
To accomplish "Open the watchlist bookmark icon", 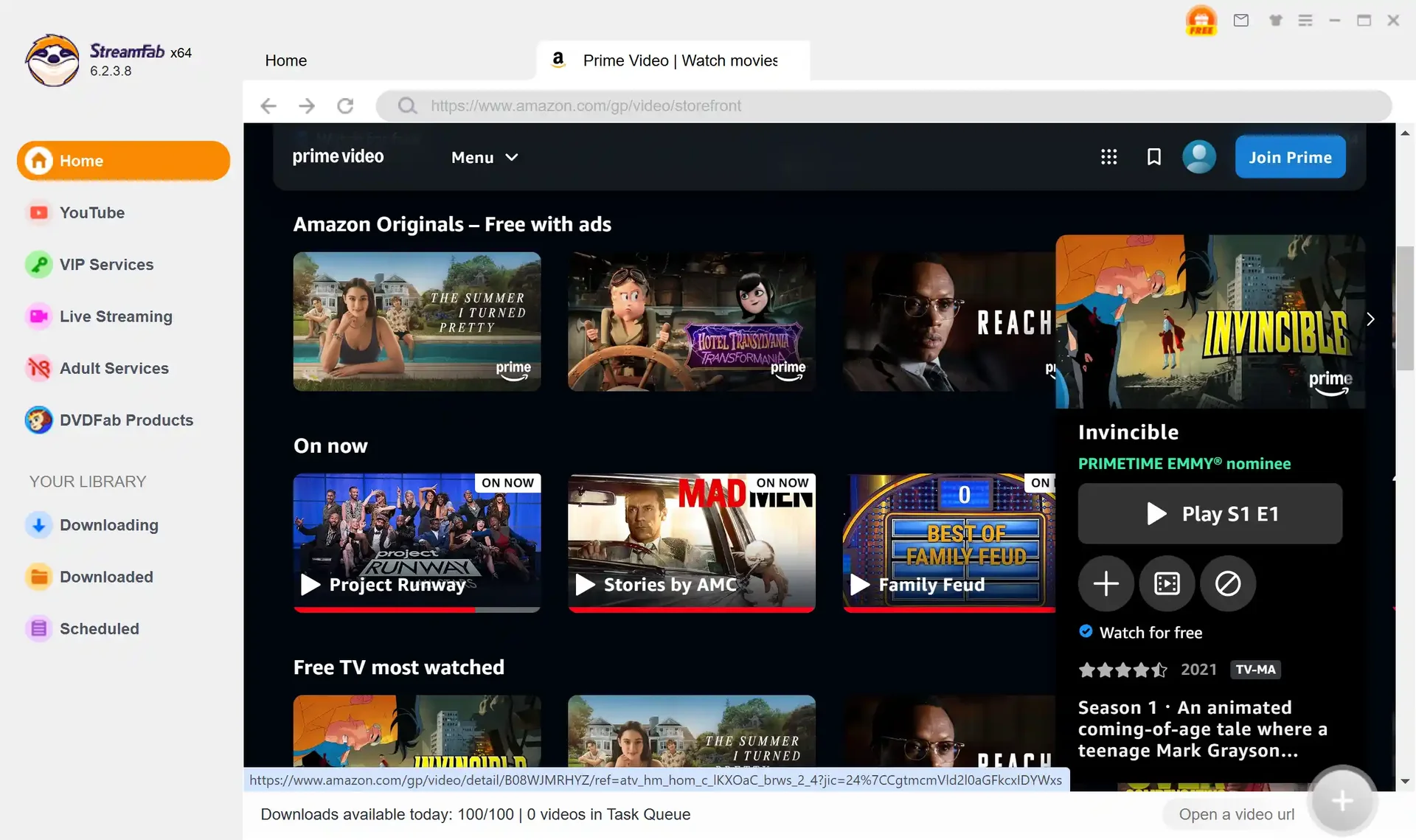I will click(x=1154, y=157).
